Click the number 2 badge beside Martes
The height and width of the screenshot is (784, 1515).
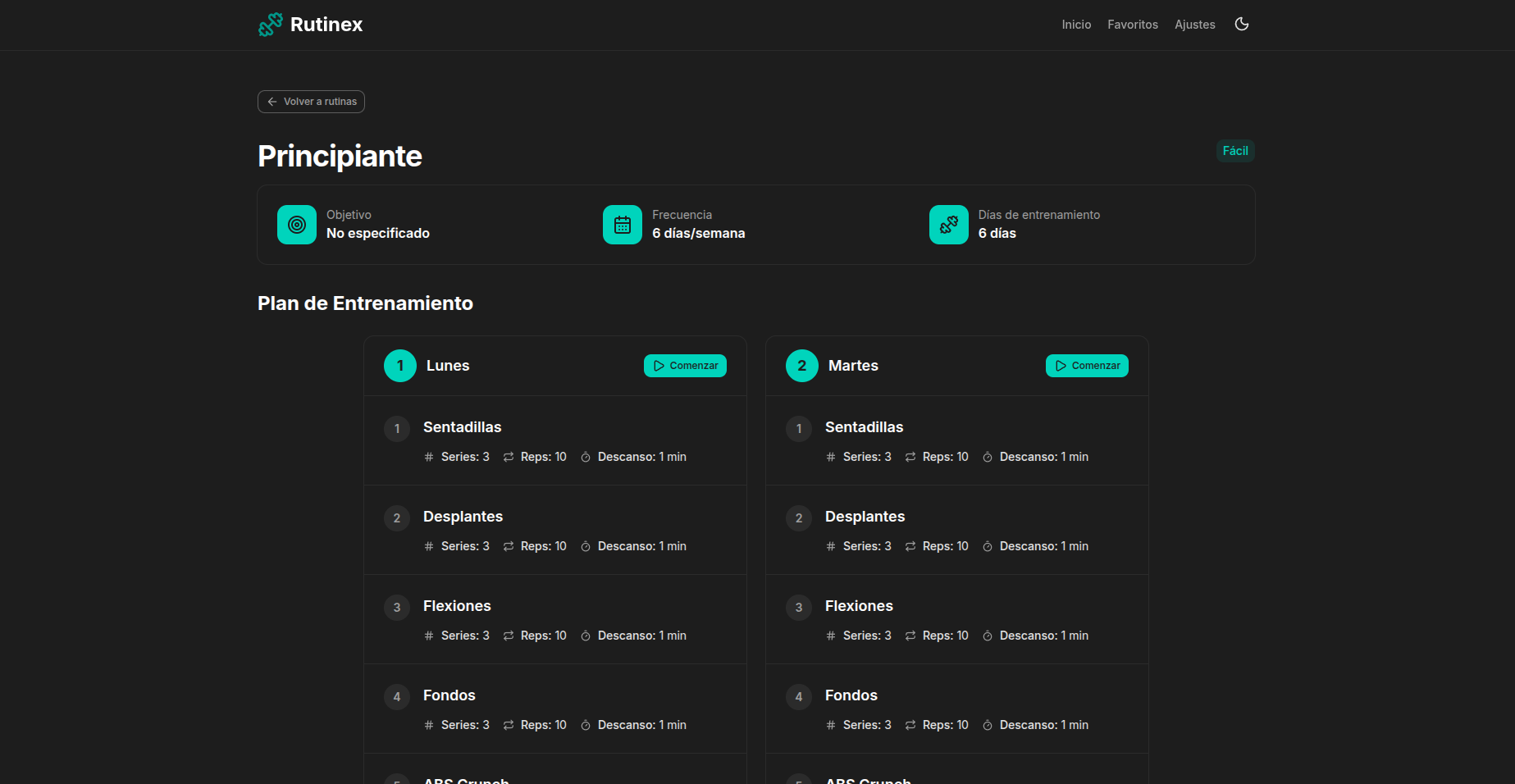(801, 366)
